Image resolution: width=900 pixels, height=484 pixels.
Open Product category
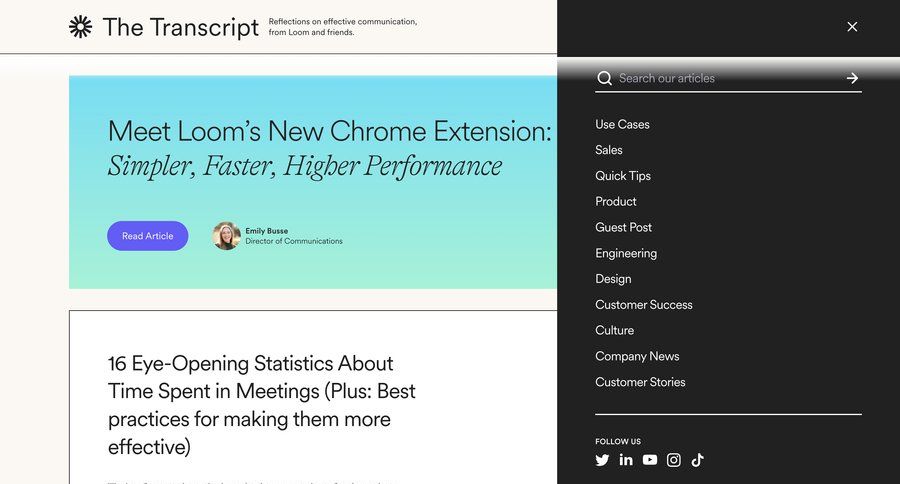pyautogui.click(x=615, y=202)
